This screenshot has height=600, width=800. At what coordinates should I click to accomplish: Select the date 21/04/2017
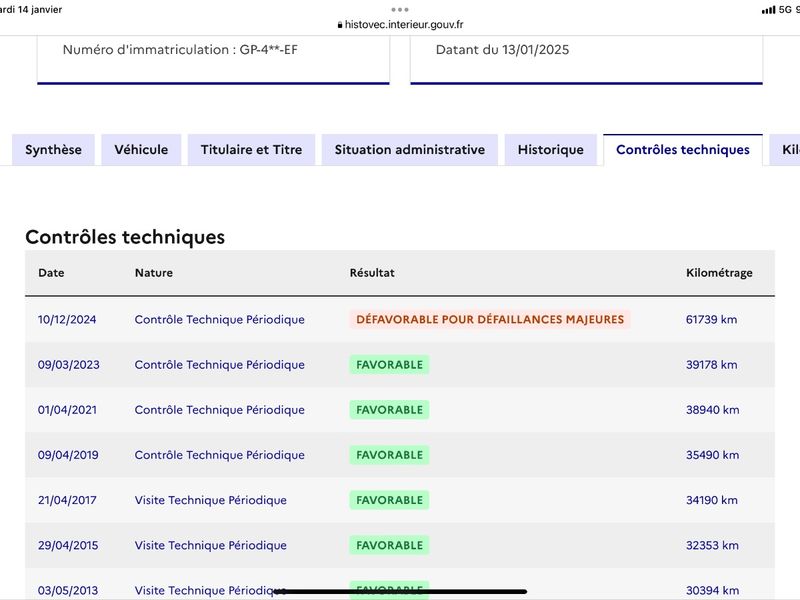67,500
